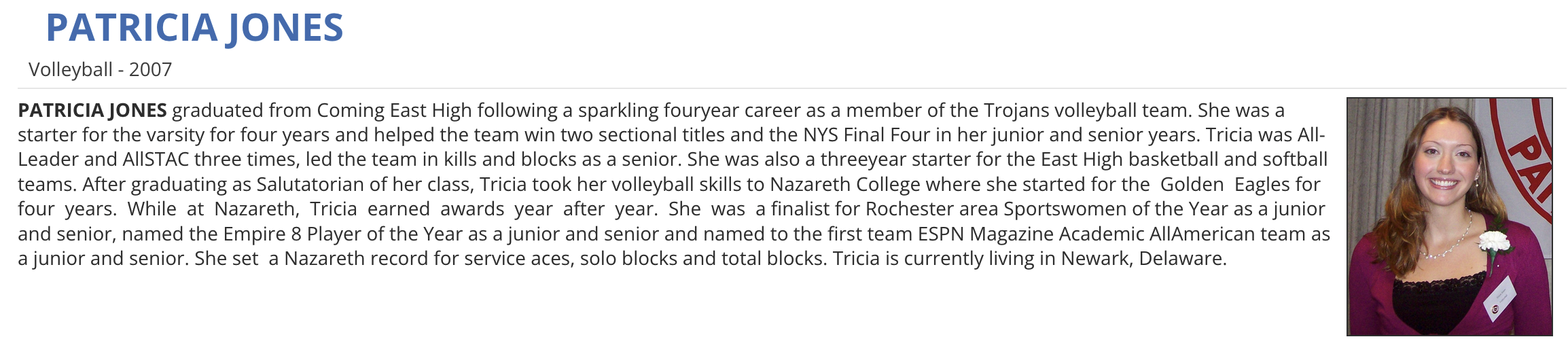Click the Newark, Delaware text
Screen dimensions: 1568x356
[1143, 258]
